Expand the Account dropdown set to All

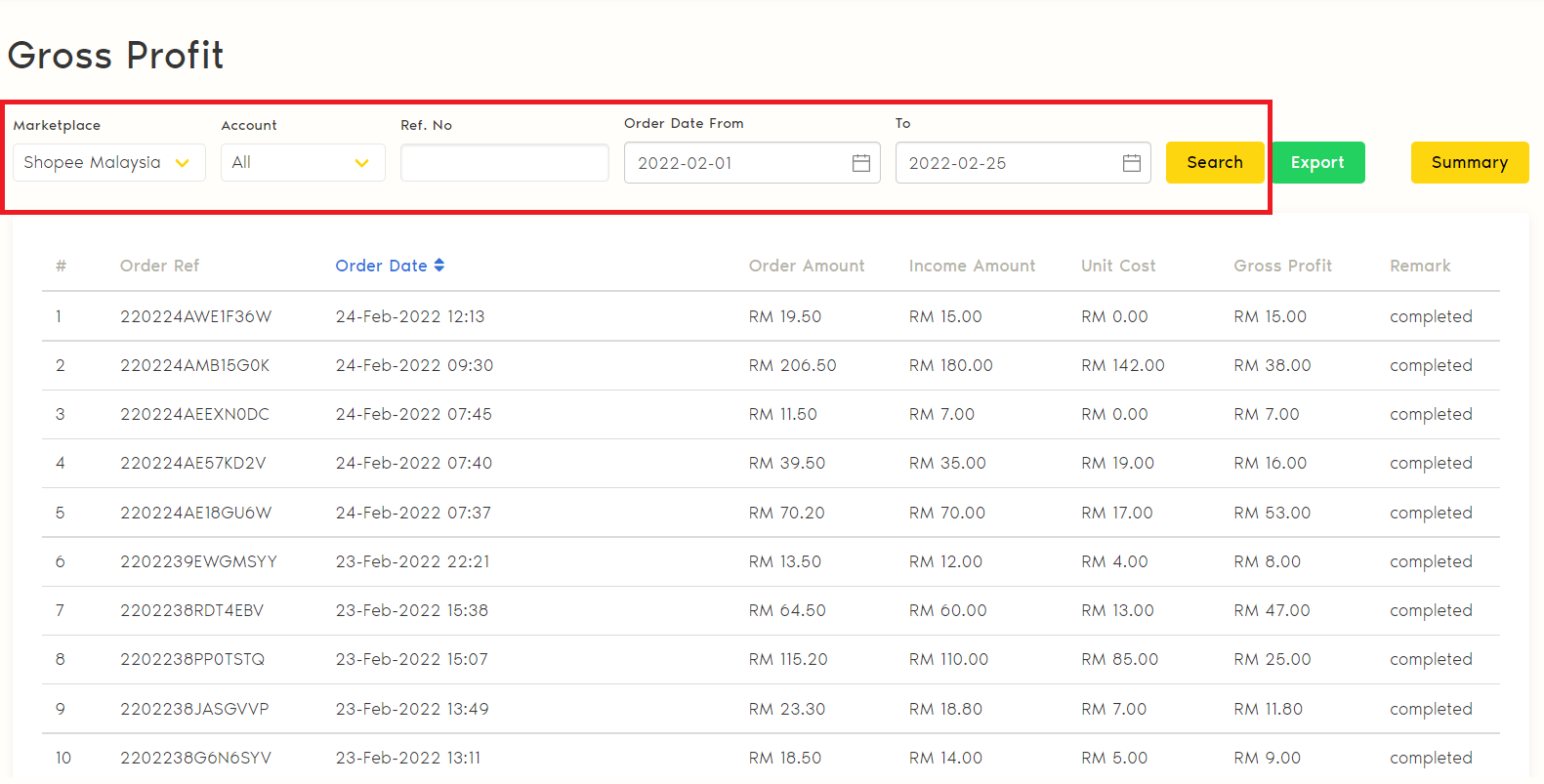click(x=303, y=163)
